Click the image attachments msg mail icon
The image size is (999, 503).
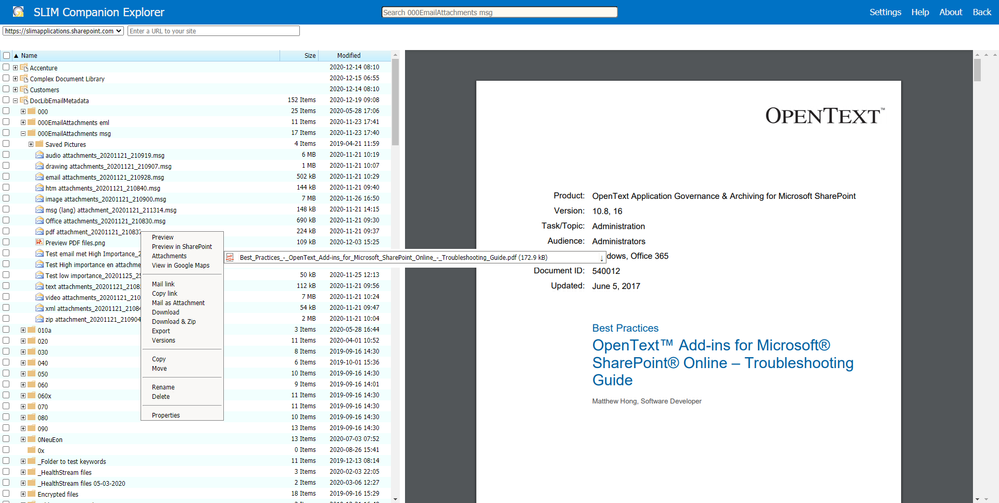(39, 199)
